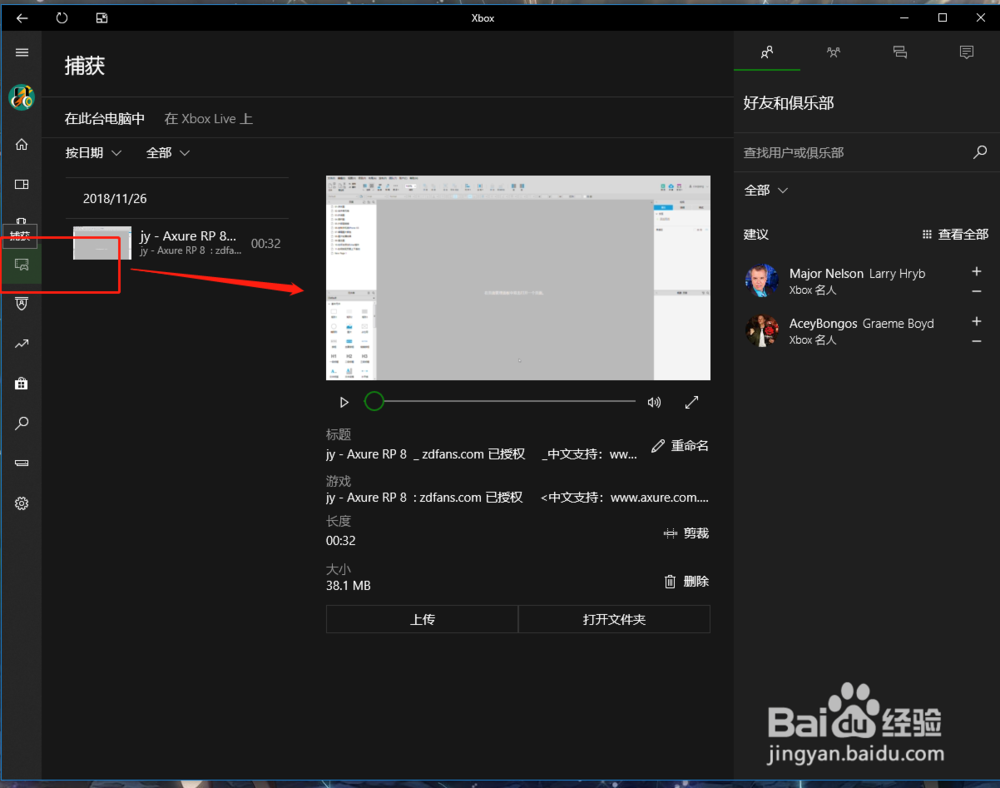The height and width of the screenshot is (788, 1000).
Task: Open the 按日期 sort dropdown
Action: [93, 152]
